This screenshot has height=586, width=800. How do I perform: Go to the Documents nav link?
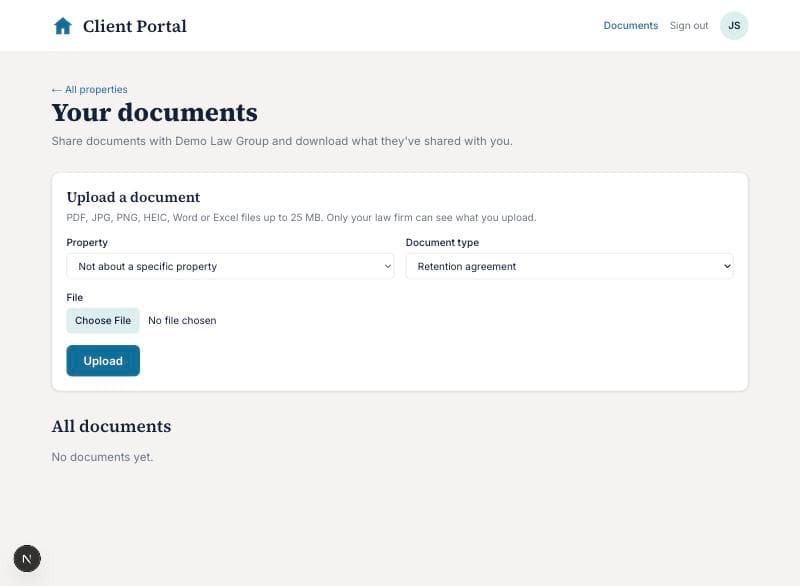(631, 26)
